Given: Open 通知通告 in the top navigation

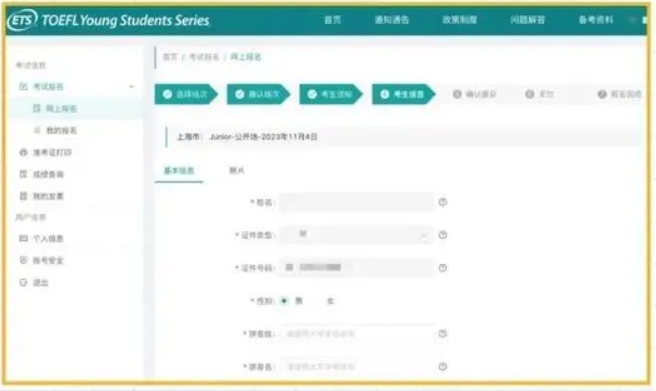Looking at the screenshot, I should [392, 20].
